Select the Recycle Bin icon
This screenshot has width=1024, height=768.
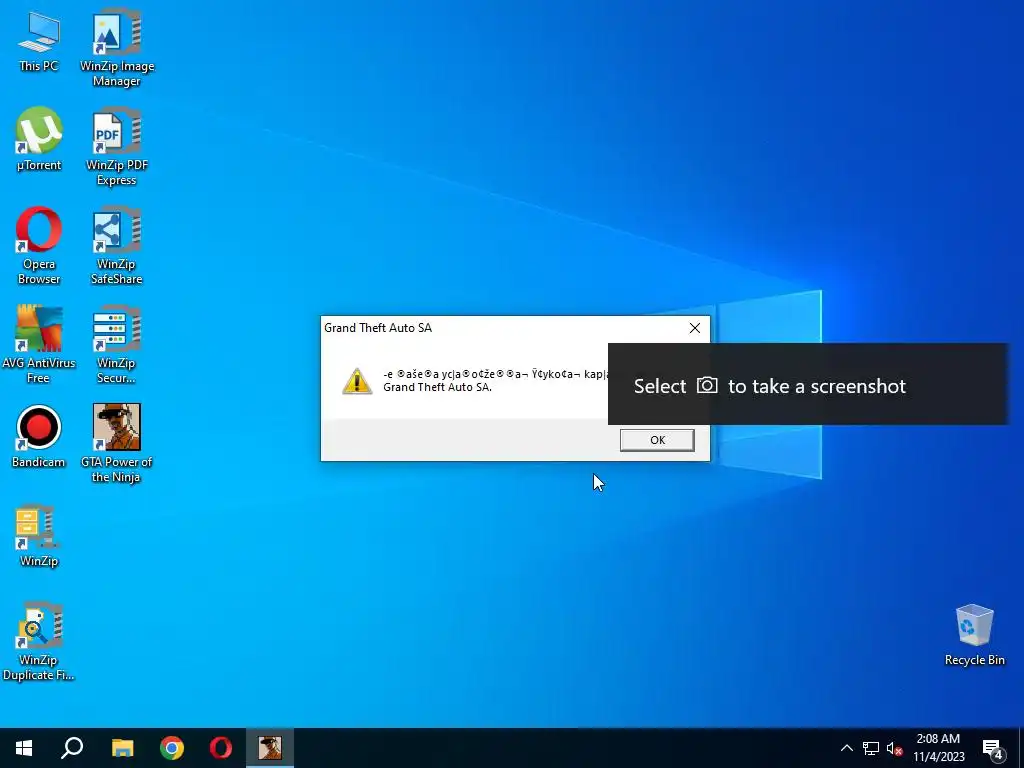[x=974, y=635]
